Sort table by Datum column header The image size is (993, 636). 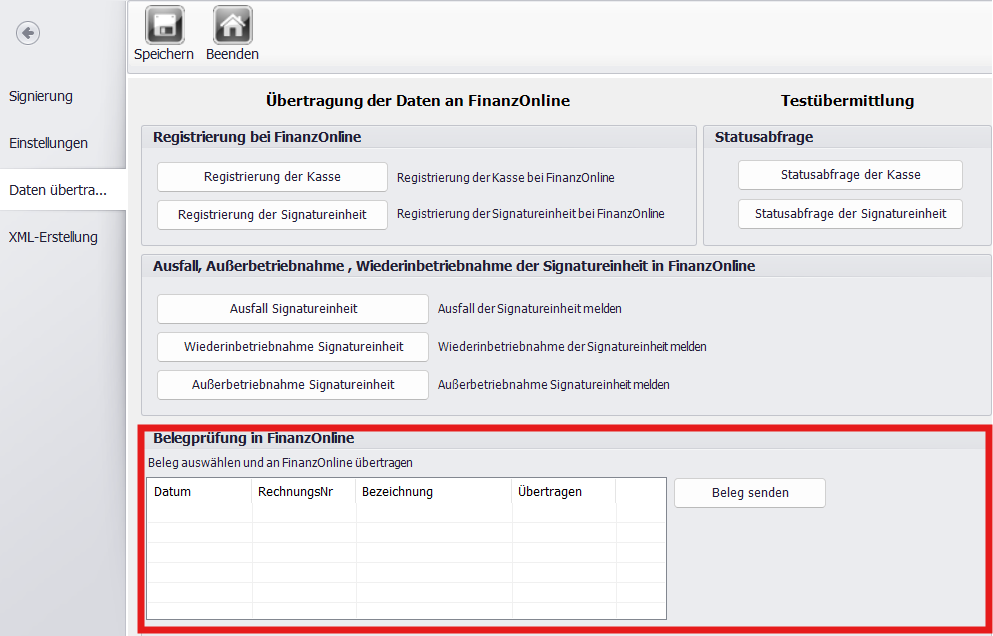199,492
